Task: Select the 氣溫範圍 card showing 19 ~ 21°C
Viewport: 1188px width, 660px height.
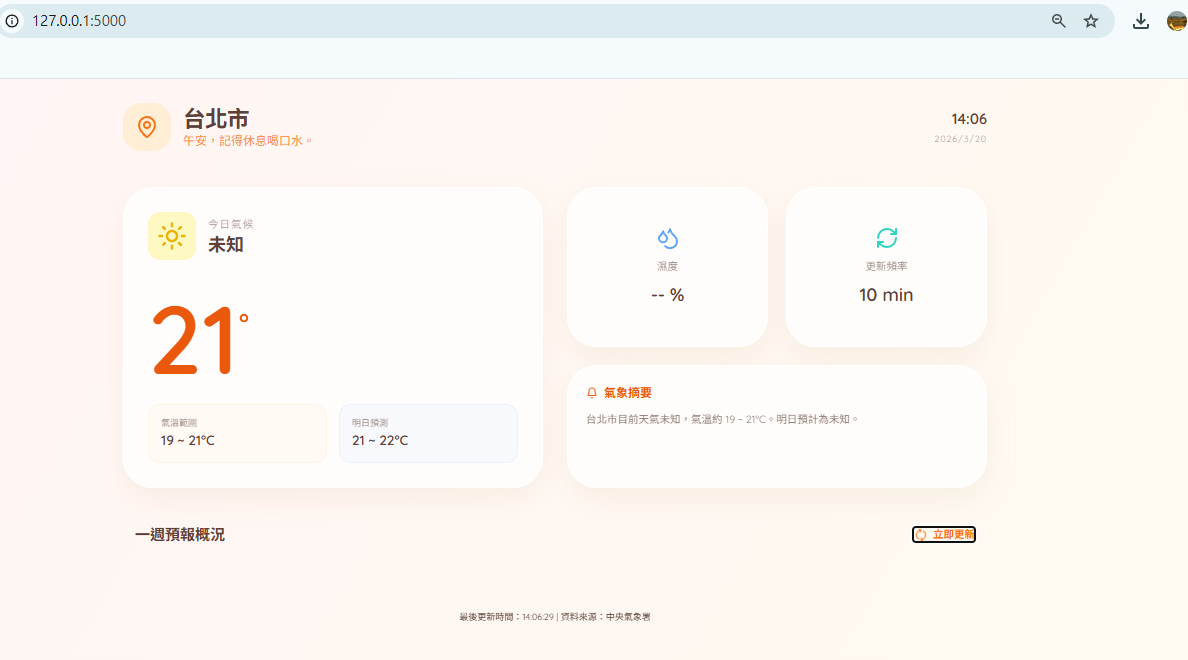Action: pyautogui.click(x=237, y=433)
